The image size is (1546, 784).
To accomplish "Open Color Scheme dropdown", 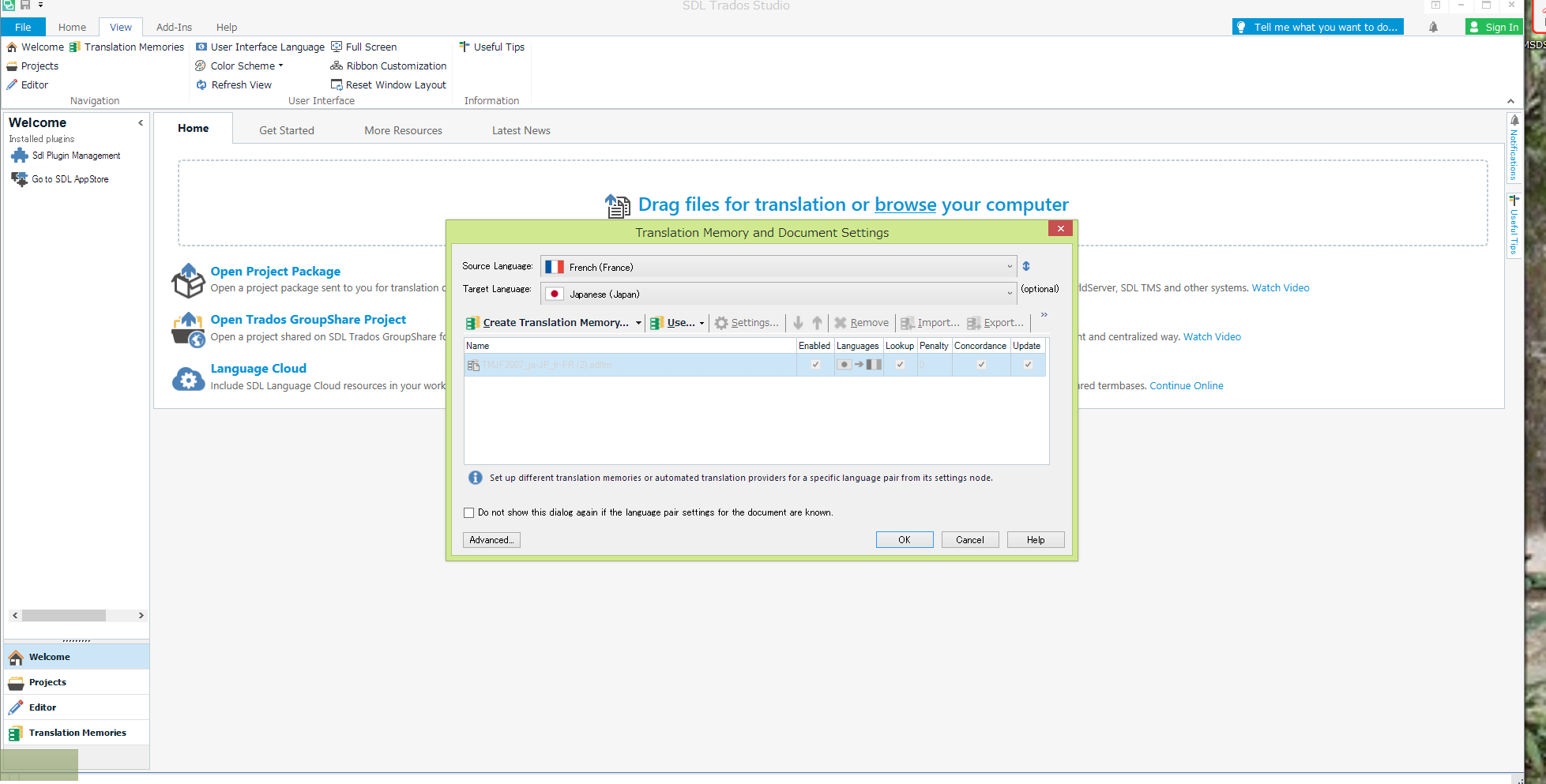I will coord(239,66).
